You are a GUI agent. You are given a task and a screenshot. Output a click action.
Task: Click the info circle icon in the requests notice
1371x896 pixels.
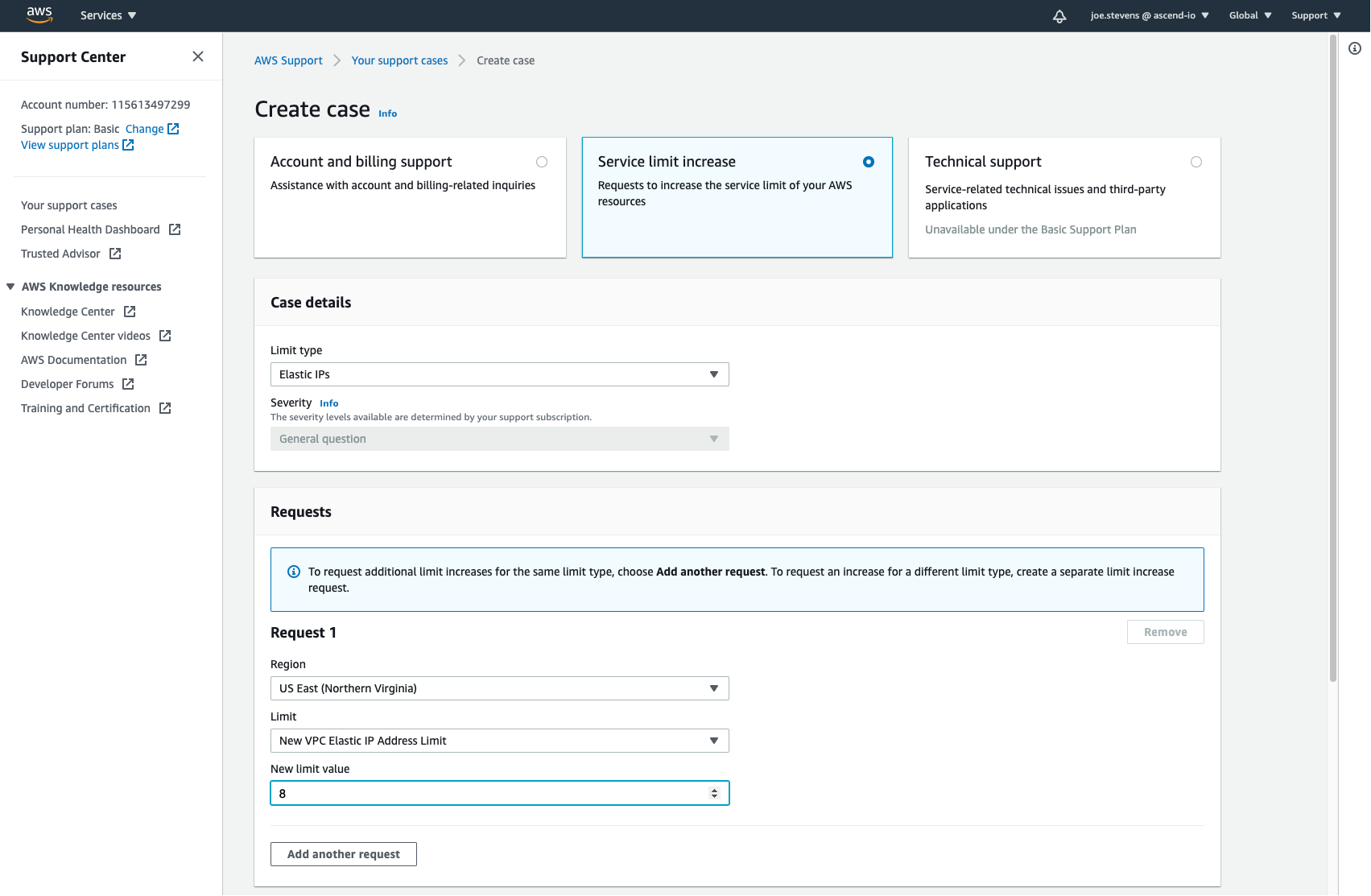click(294, 572)
